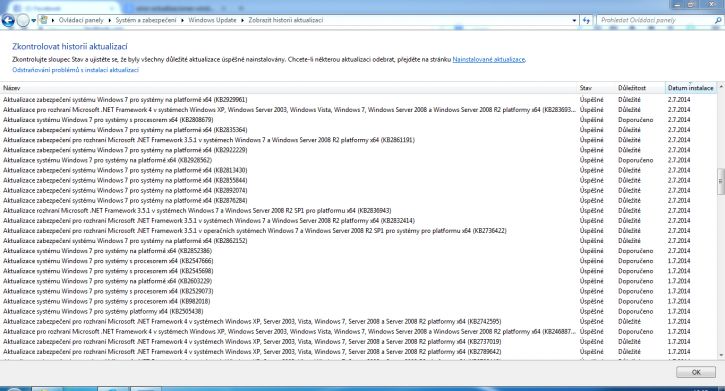Select the .NET Framework update KB2832414
The image size is (725, 391).
click(358, 221)
